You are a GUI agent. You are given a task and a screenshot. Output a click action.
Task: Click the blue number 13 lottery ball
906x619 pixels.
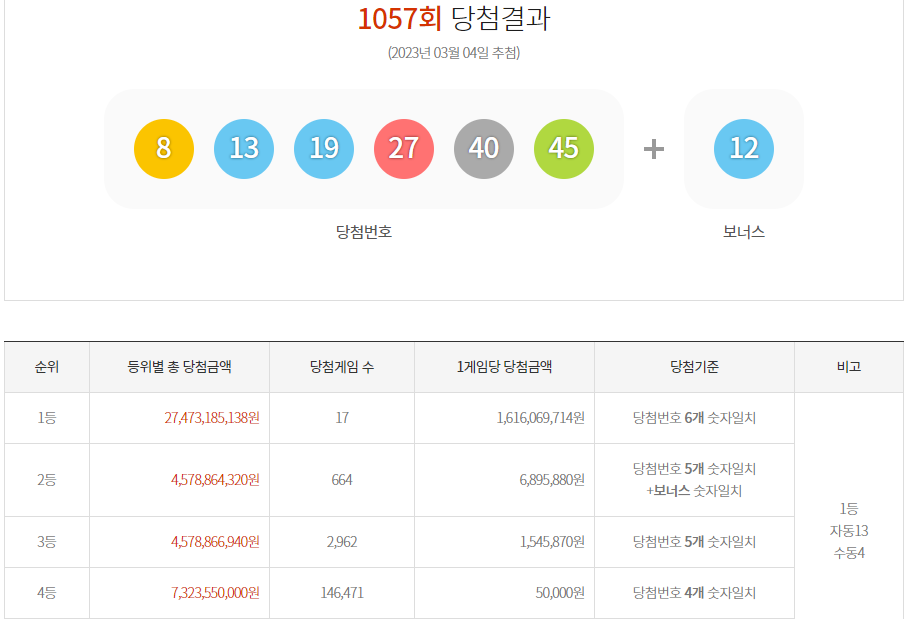(244, 149)
